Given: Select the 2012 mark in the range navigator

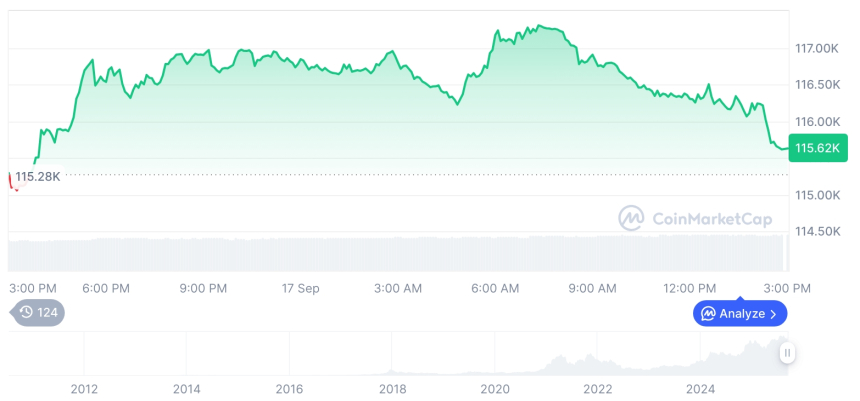Looking at the screenshot, I should [84, 388].
